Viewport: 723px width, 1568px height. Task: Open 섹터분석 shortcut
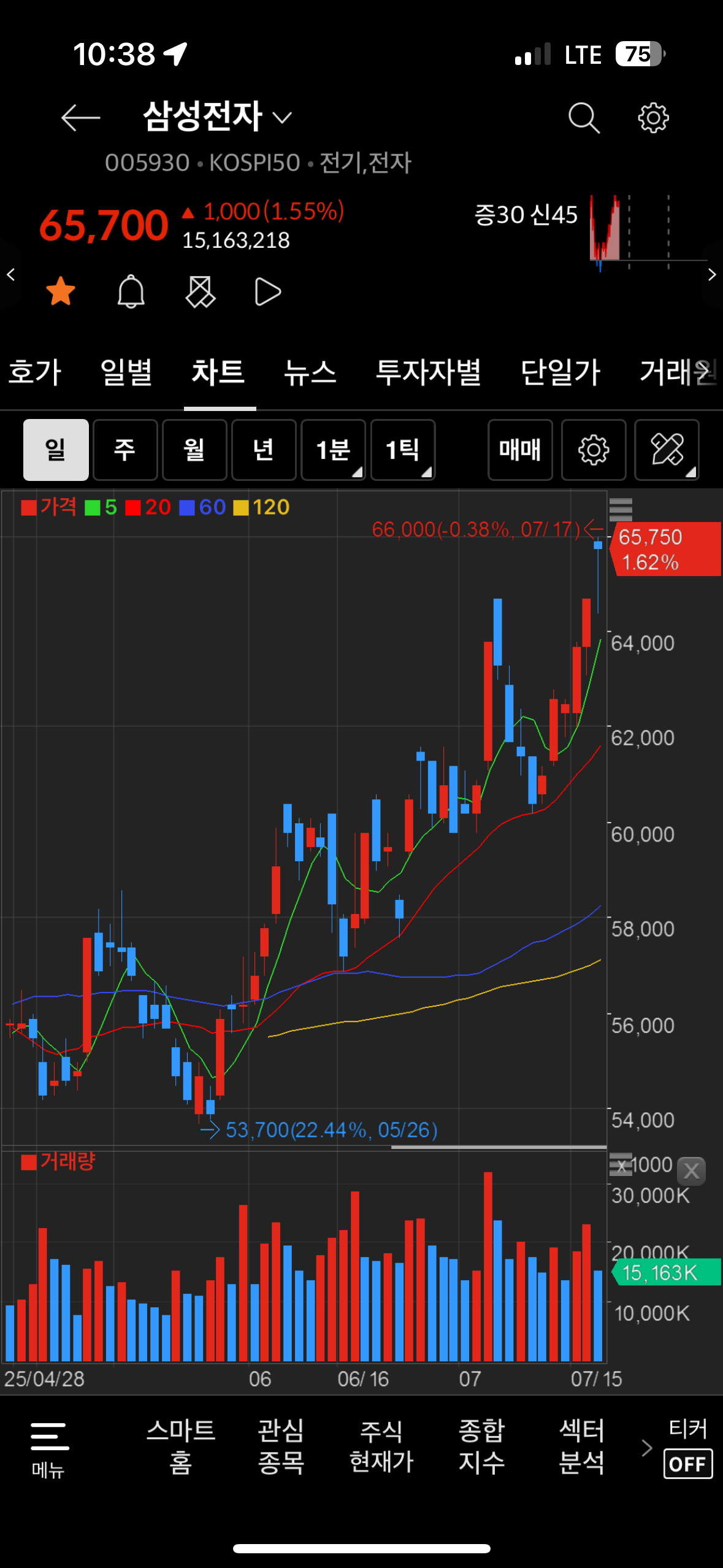582,1447
